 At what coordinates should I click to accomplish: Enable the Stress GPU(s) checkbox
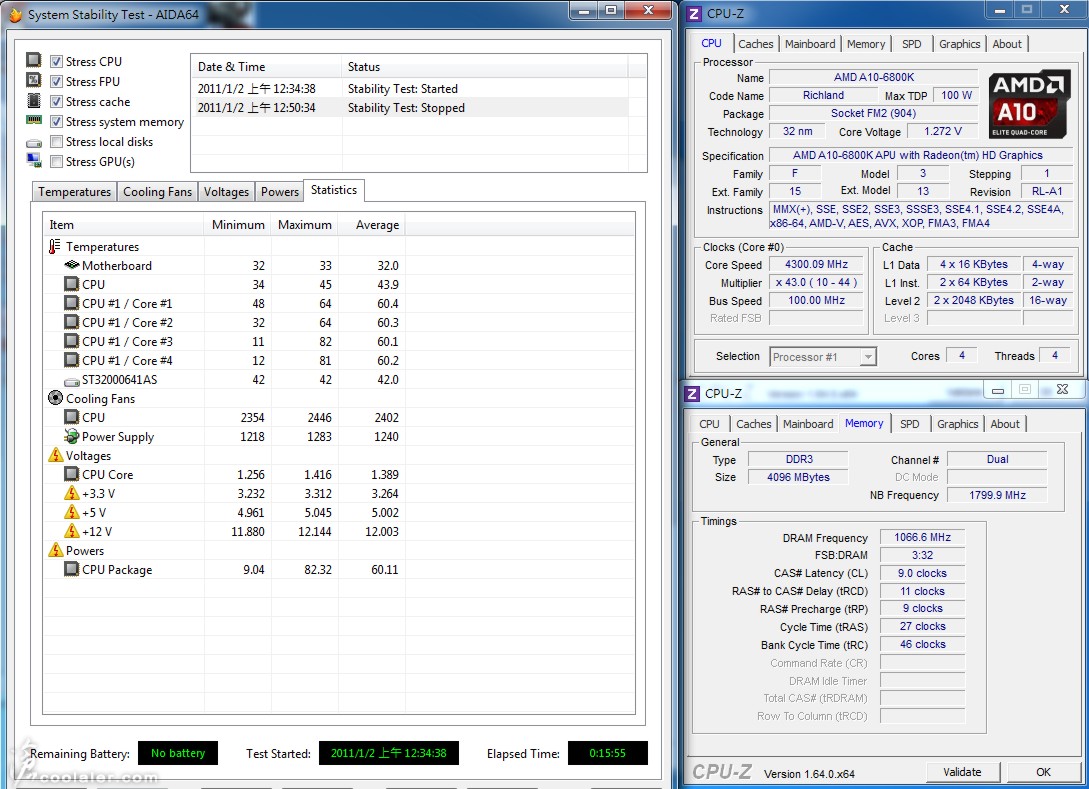[x=57, y=162]
